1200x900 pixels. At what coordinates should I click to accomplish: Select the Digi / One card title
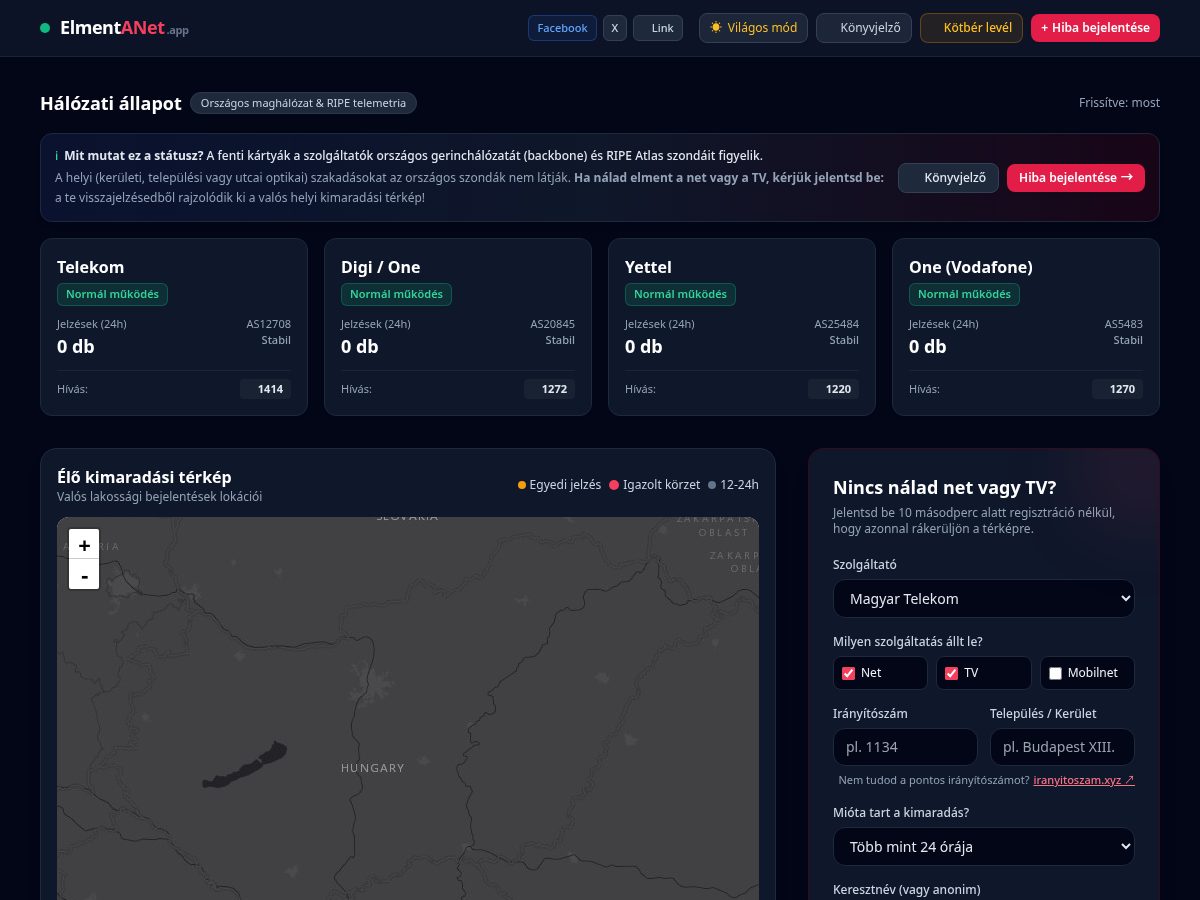tap(381, 267)
